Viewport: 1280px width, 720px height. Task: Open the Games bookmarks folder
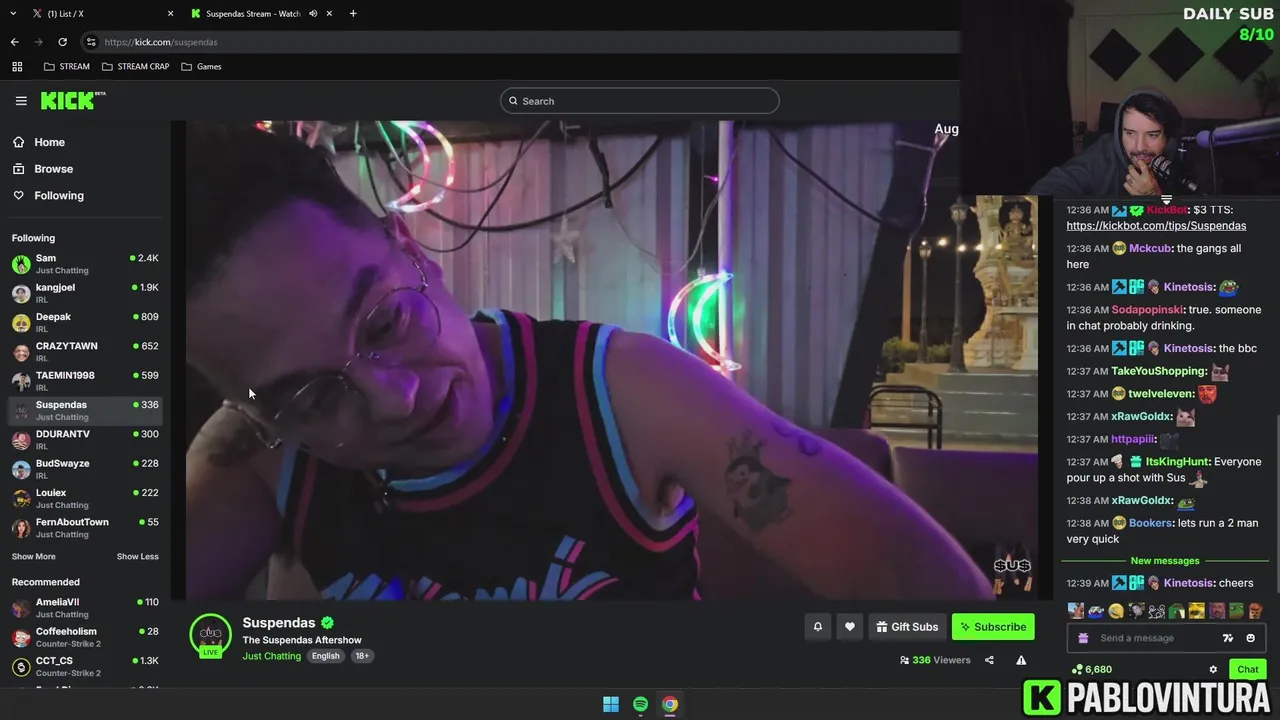click(201, 67)
